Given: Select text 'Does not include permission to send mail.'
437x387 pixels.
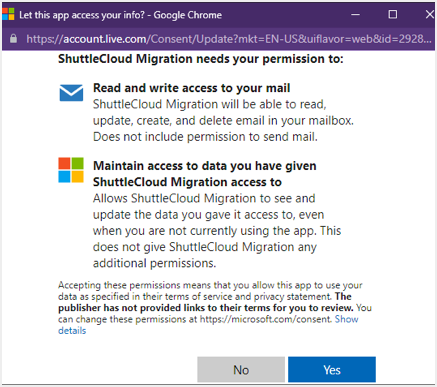Looking at the screenshot, I should (x=205, y=137).
